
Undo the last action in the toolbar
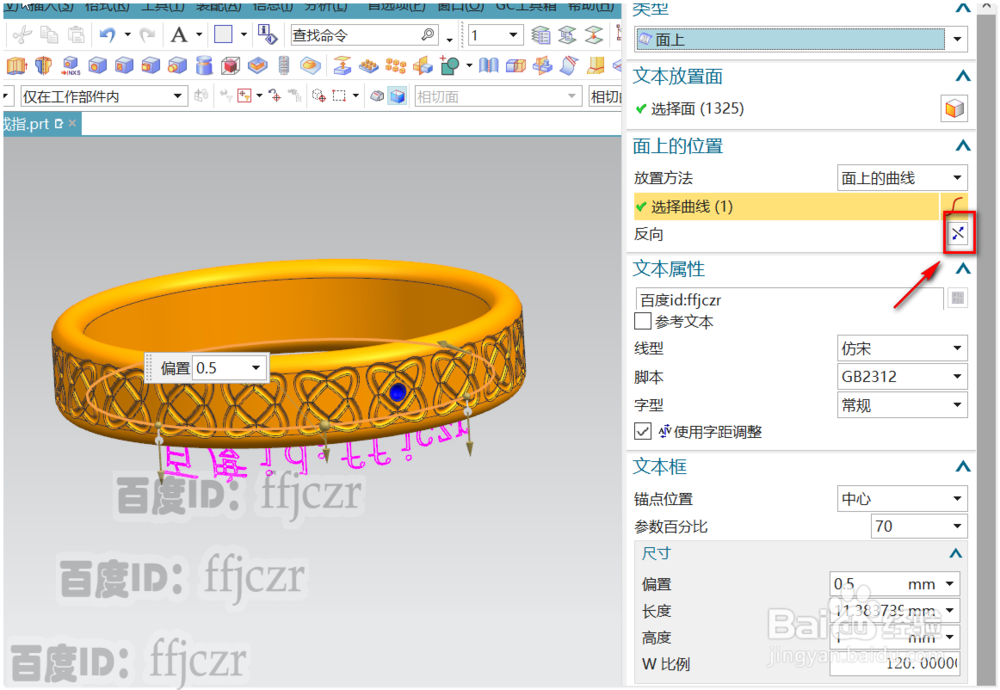[107, 33]
